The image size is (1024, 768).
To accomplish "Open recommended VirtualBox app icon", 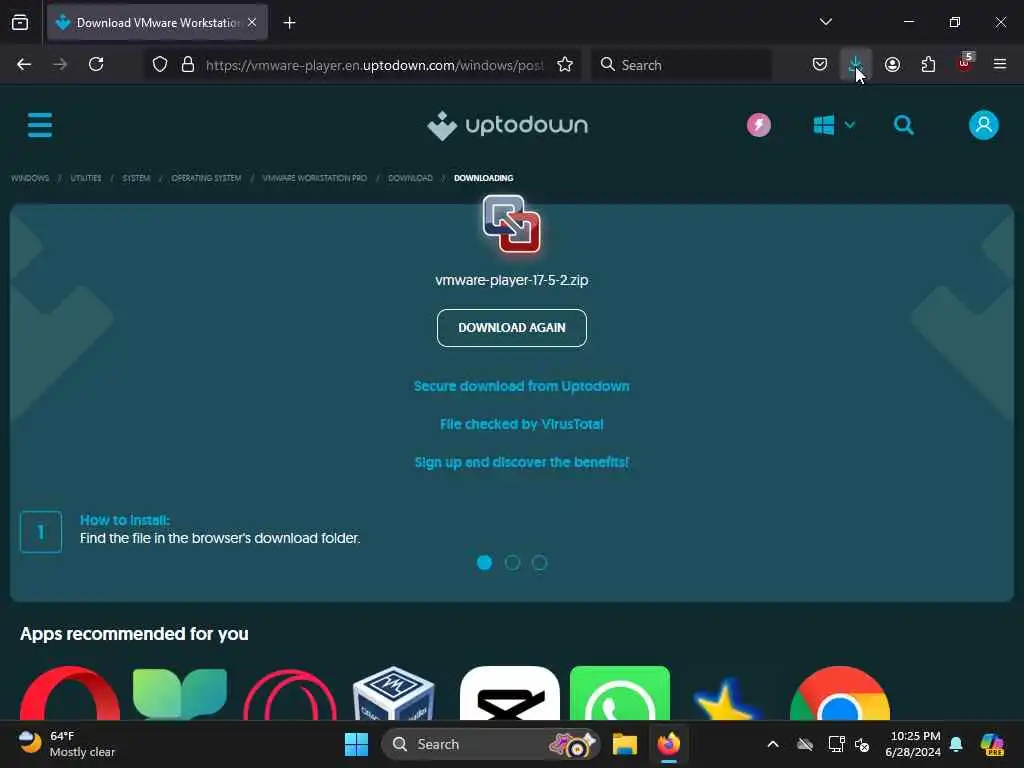I will (x=393, y=693).
